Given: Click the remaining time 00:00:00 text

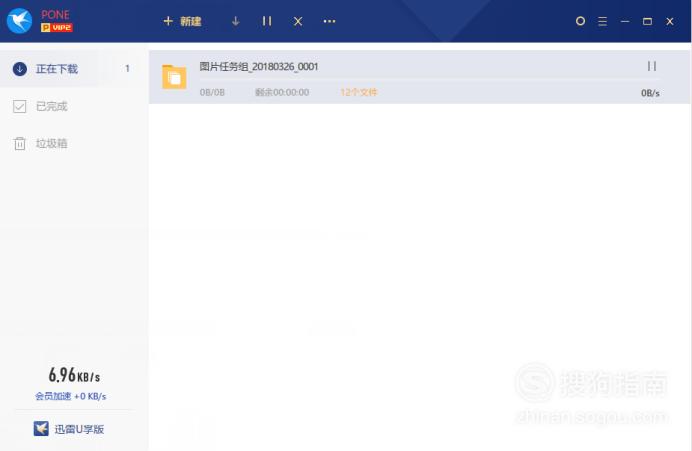Looking at the screenshot, I should click(x=282, y=92).
